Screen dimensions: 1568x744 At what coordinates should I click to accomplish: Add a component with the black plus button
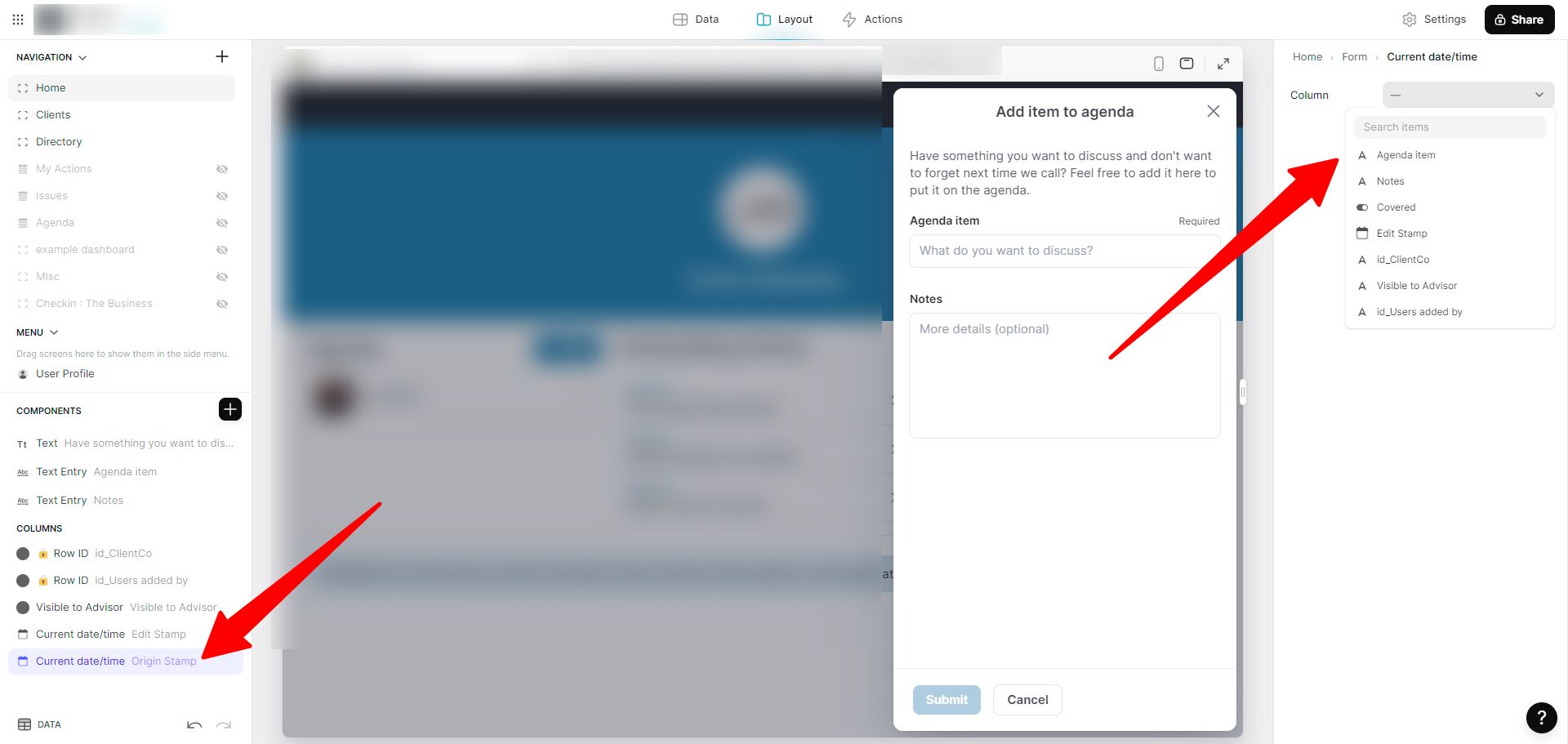pos(230,409)
